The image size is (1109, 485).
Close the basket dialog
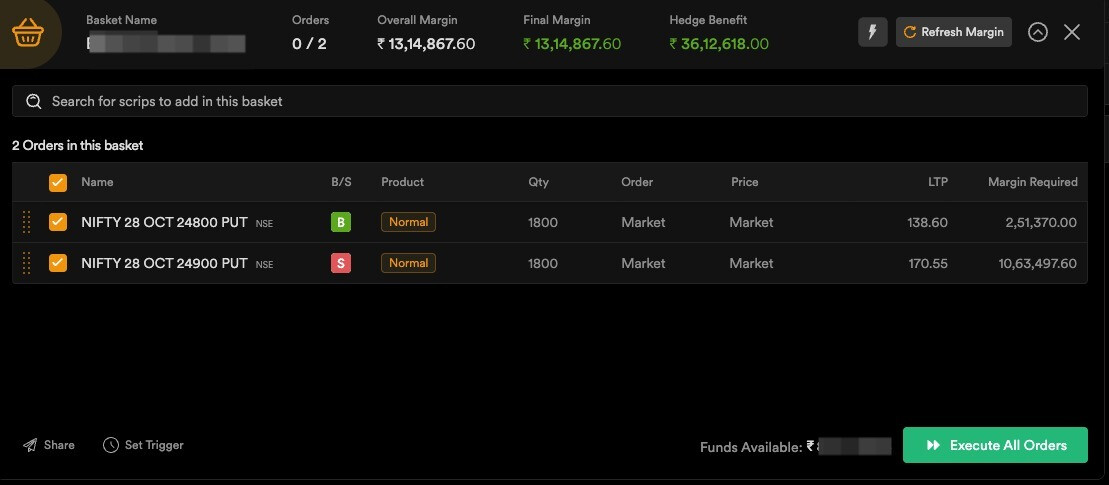coord(1072,32)
